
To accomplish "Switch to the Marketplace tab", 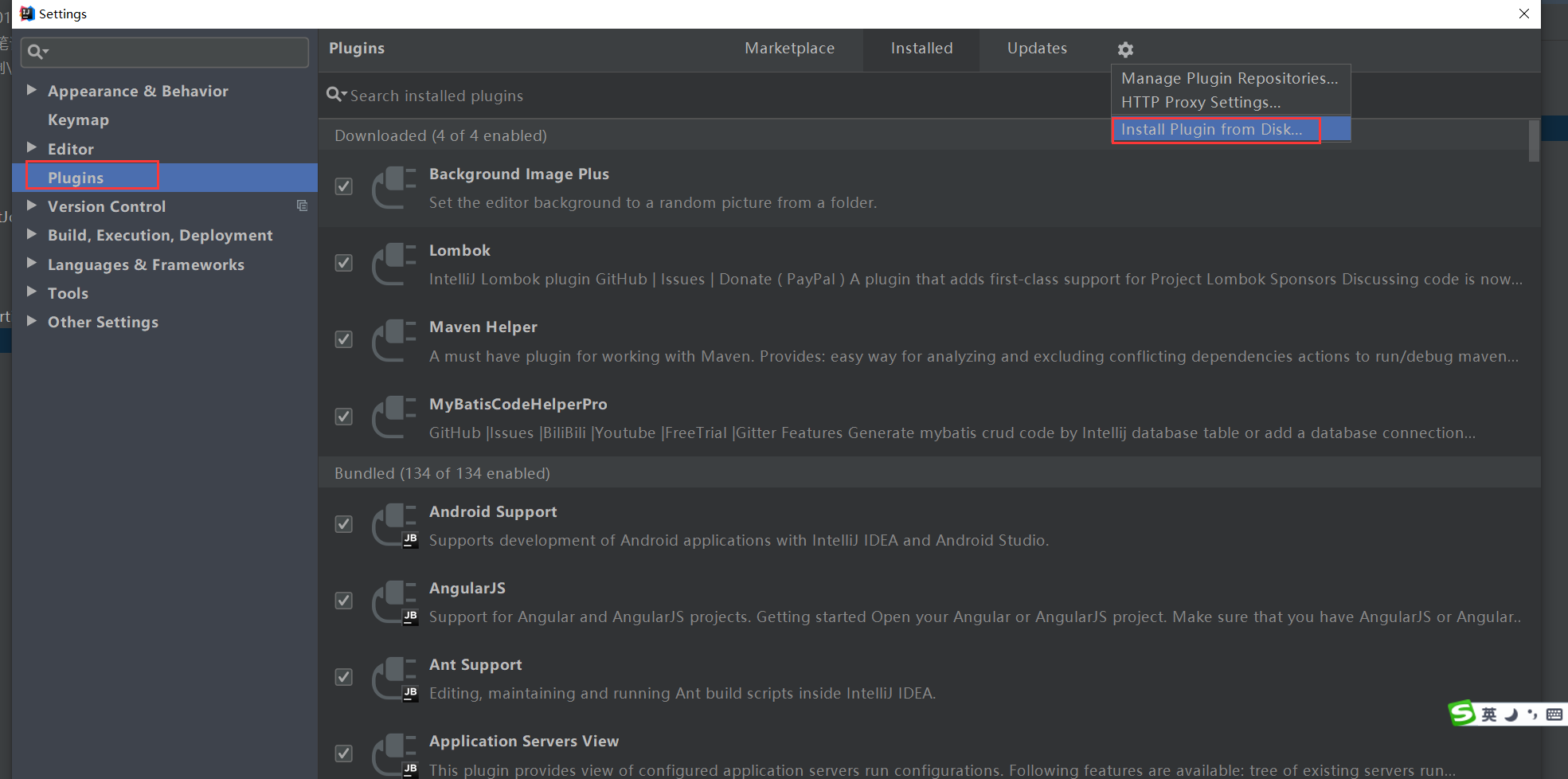I will point(789,49).
